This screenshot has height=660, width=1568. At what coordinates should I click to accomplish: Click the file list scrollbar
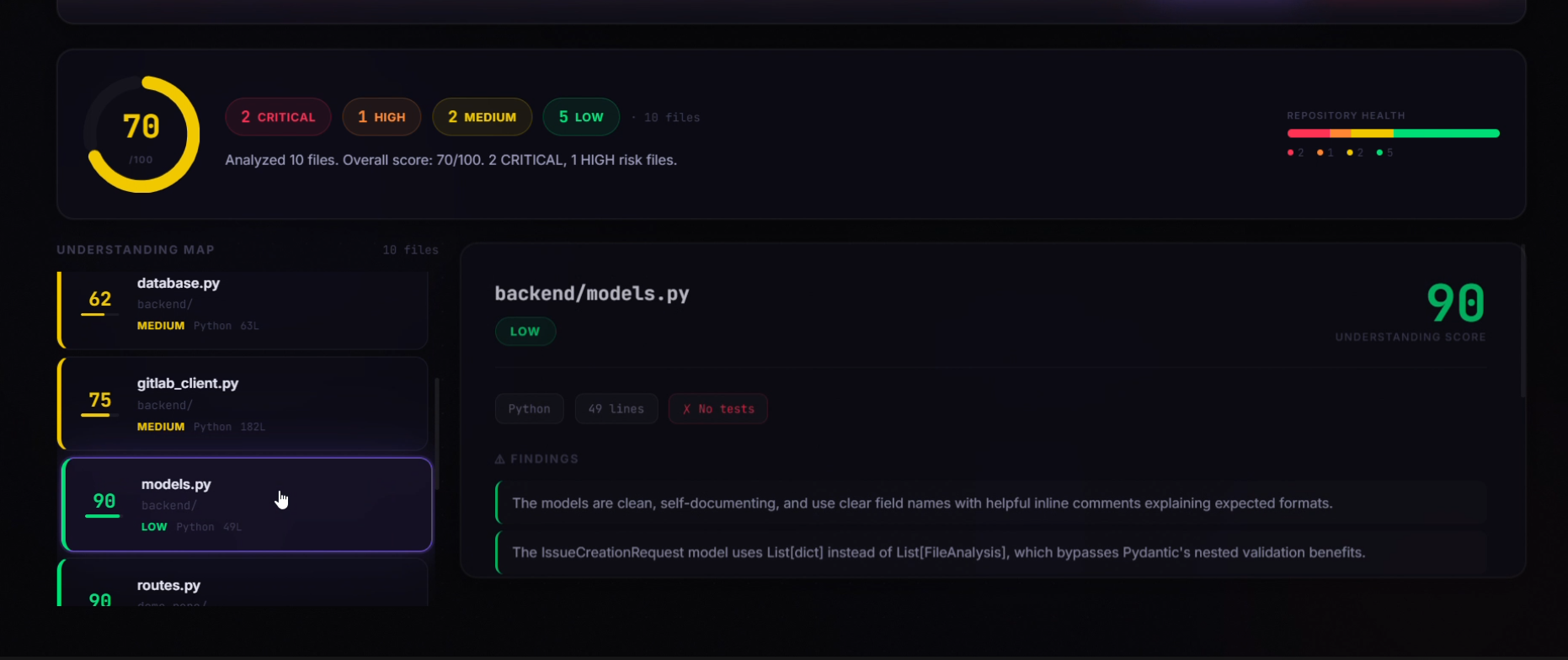(x=436, y=434)
